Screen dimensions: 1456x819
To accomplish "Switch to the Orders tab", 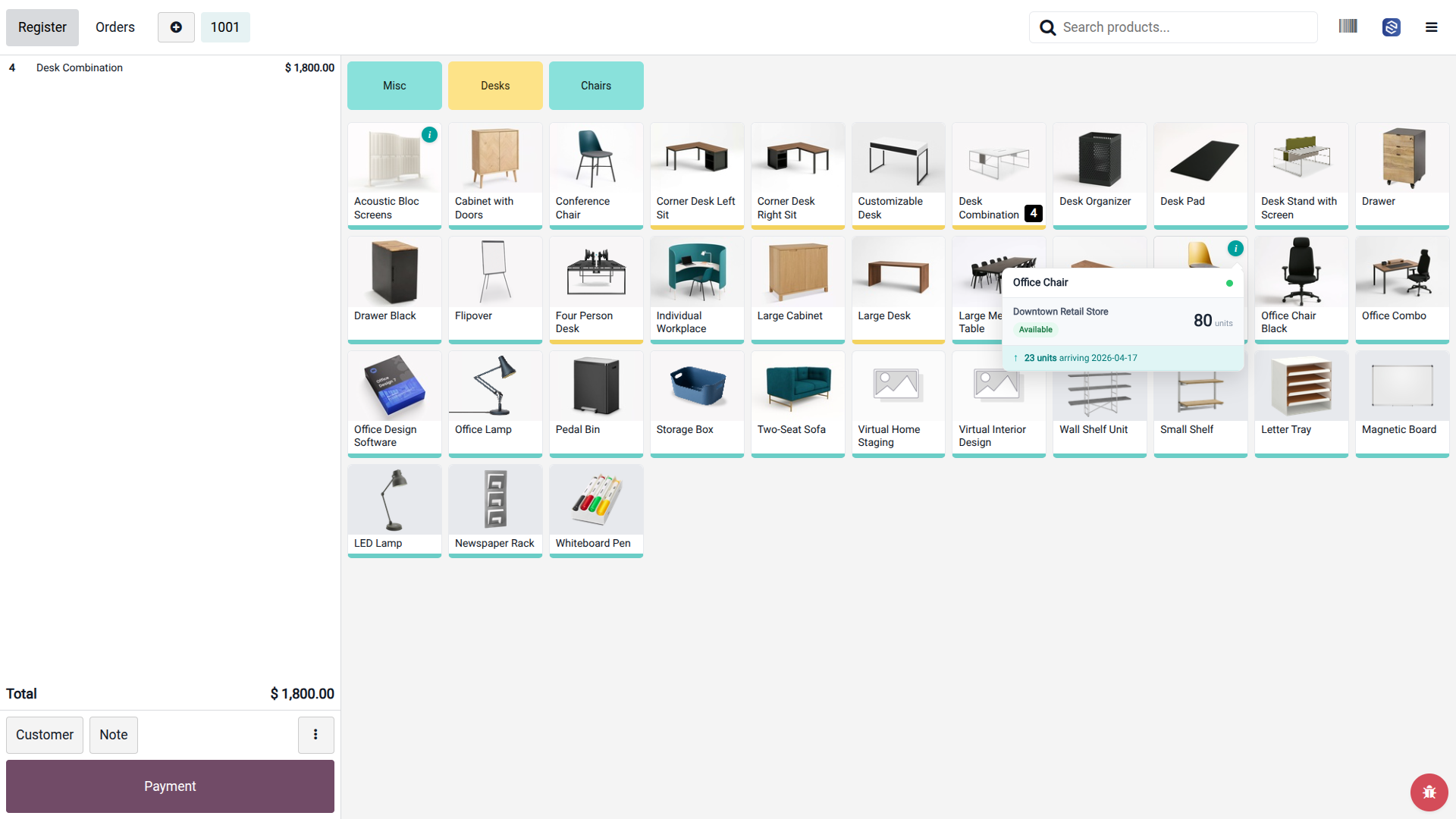I will coord(115,27).
